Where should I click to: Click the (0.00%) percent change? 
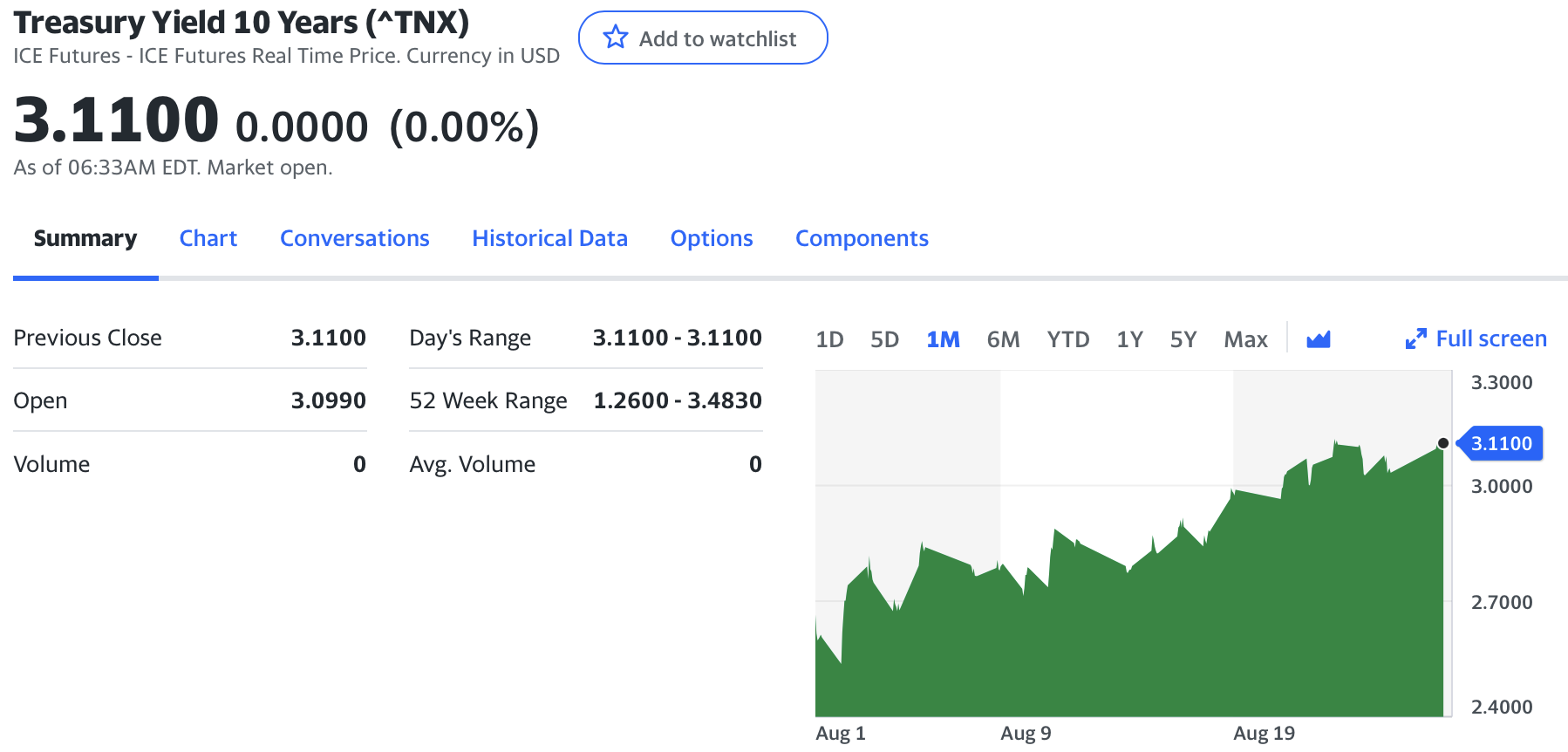click(x=464, y=127)
